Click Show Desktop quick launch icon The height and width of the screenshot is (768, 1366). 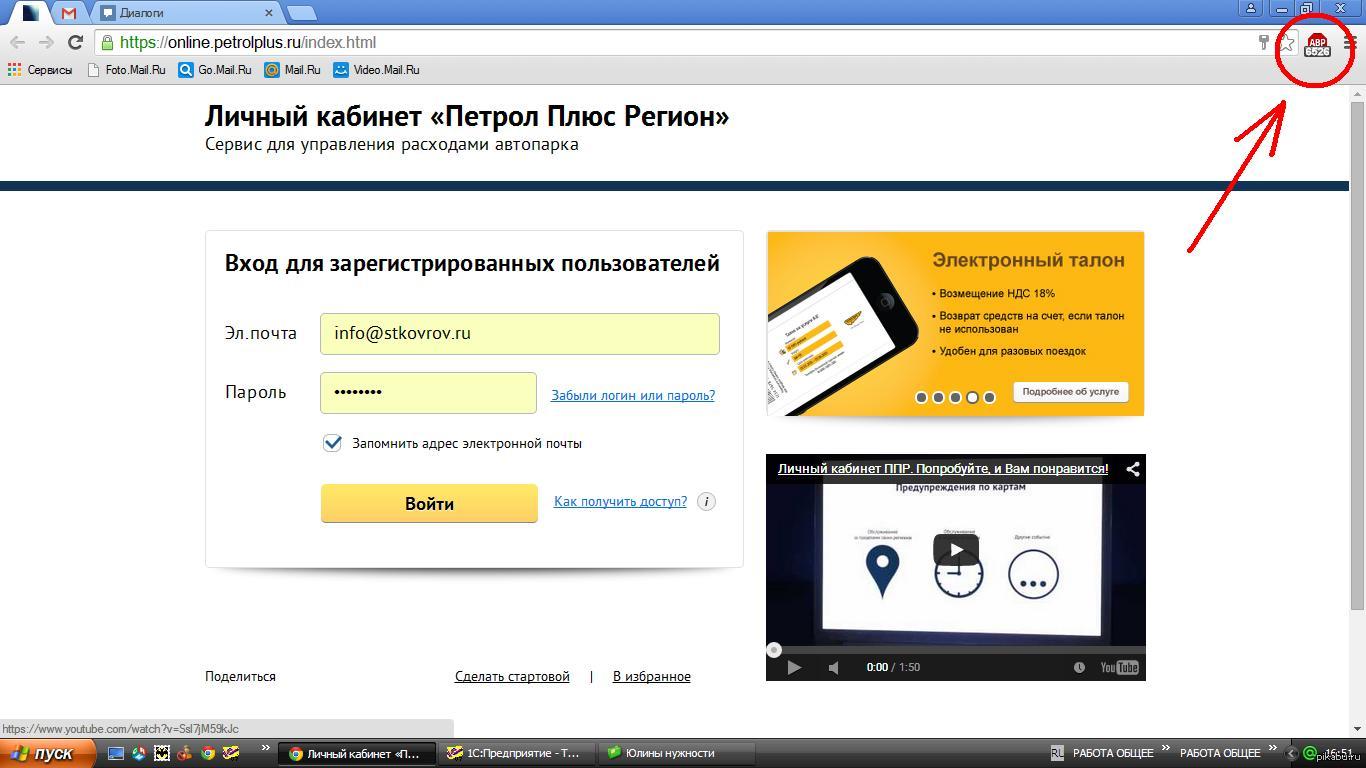coord(116,753)
